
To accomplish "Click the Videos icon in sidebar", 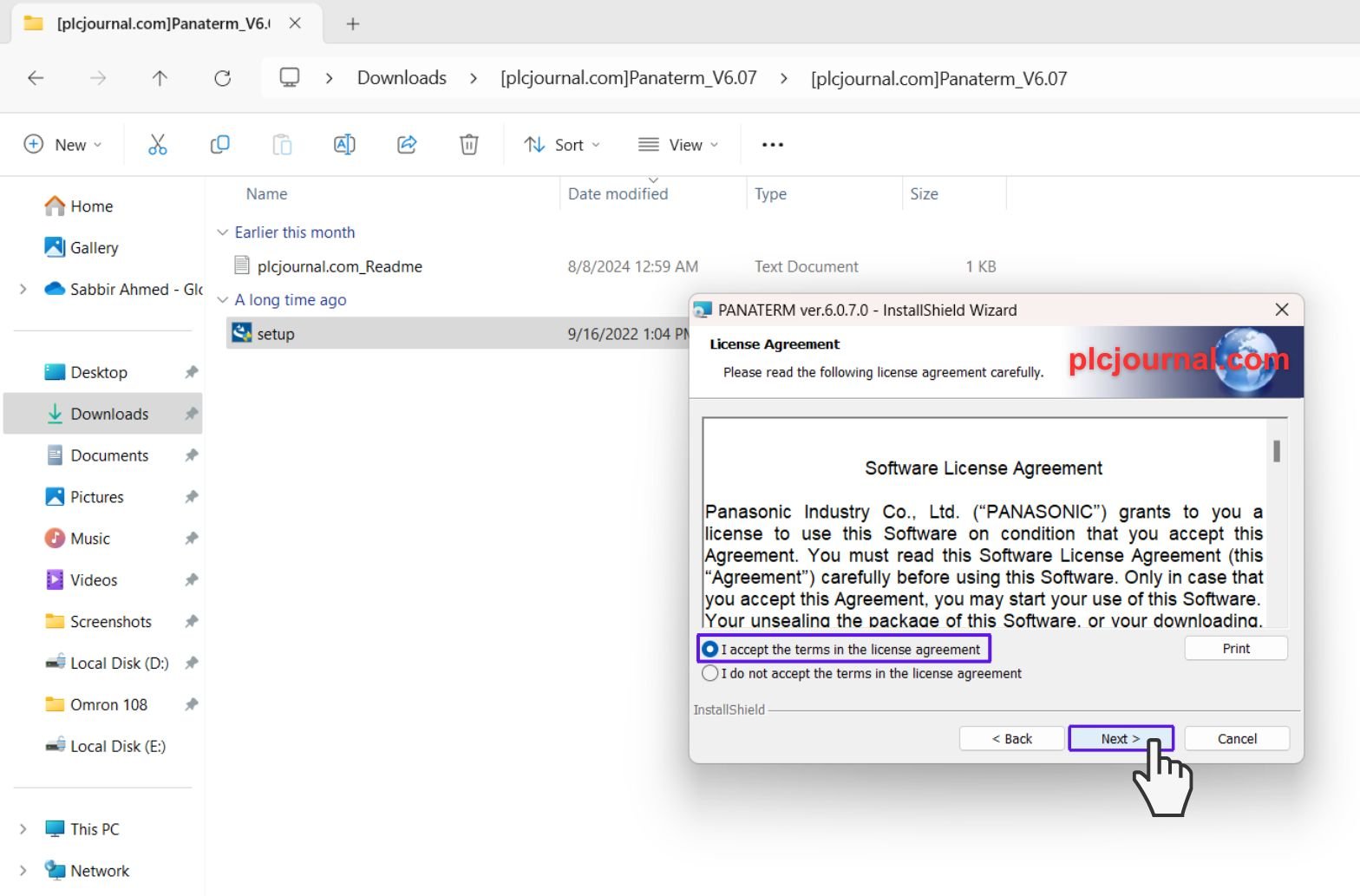I will pos(55,580).
